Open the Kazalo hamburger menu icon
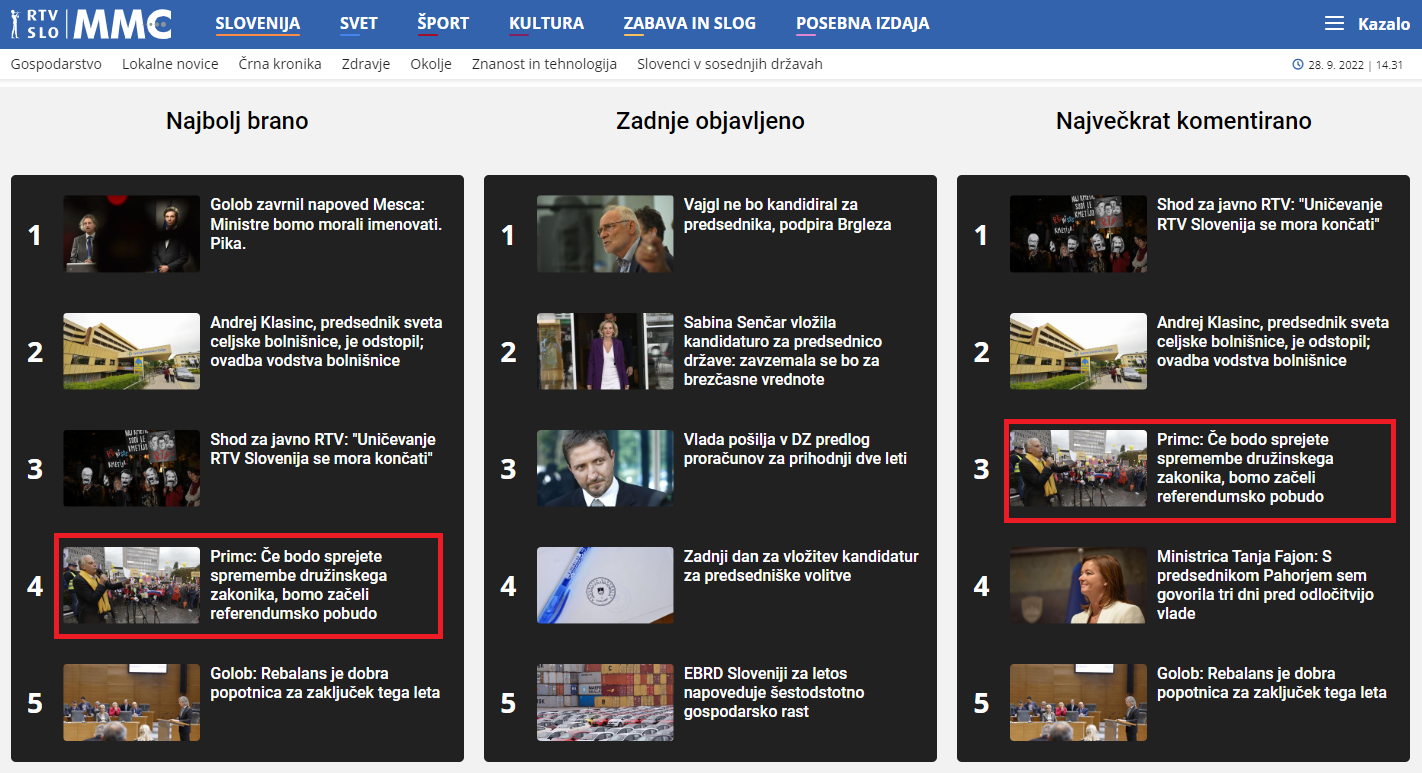The height and width of the screenshot is (773, 1422). [1334, 24]
